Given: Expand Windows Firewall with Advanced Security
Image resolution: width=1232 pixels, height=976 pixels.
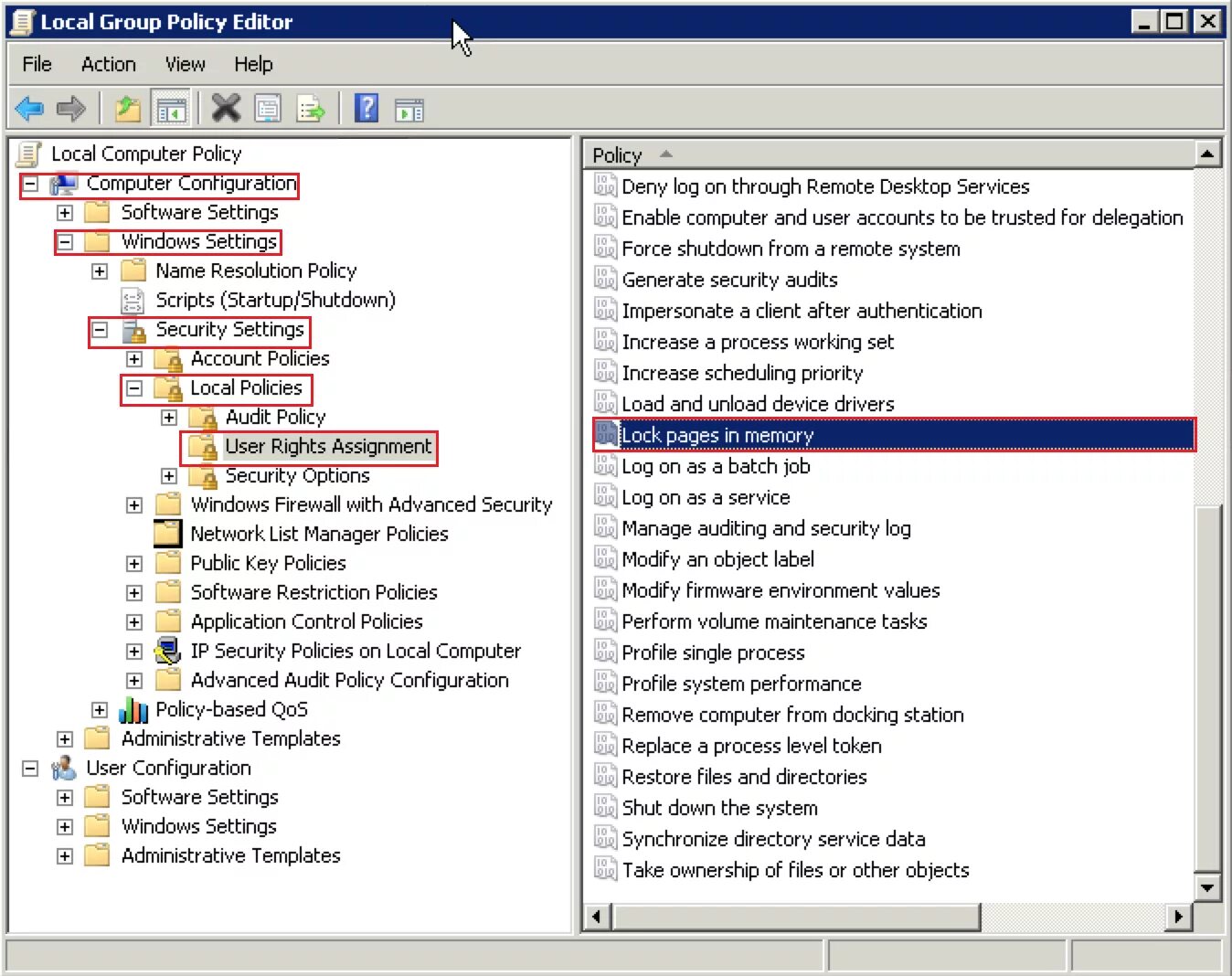Looking at the screenshot, I should [134, 505].
